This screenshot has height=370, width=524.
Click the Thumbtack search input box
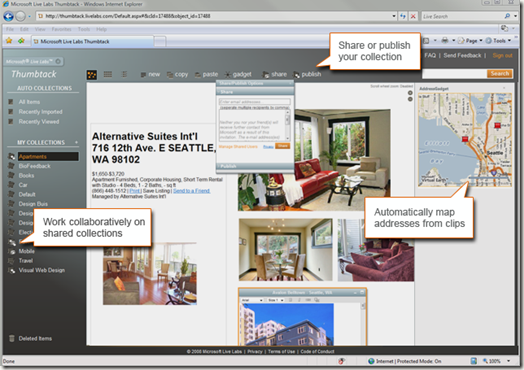(454, 74)
